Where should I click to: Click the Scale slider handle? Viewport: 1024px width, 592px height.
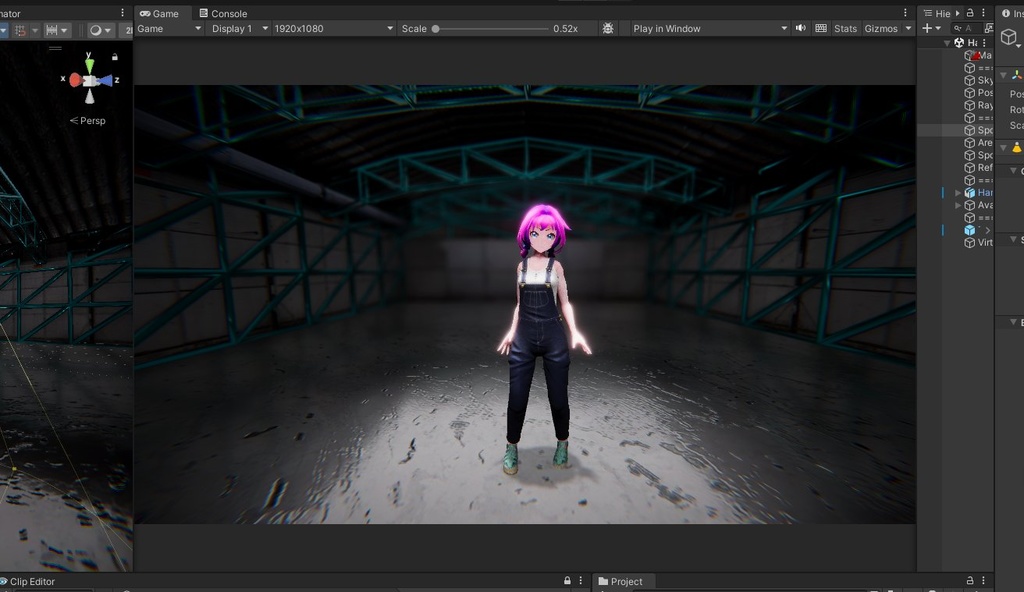436,29
